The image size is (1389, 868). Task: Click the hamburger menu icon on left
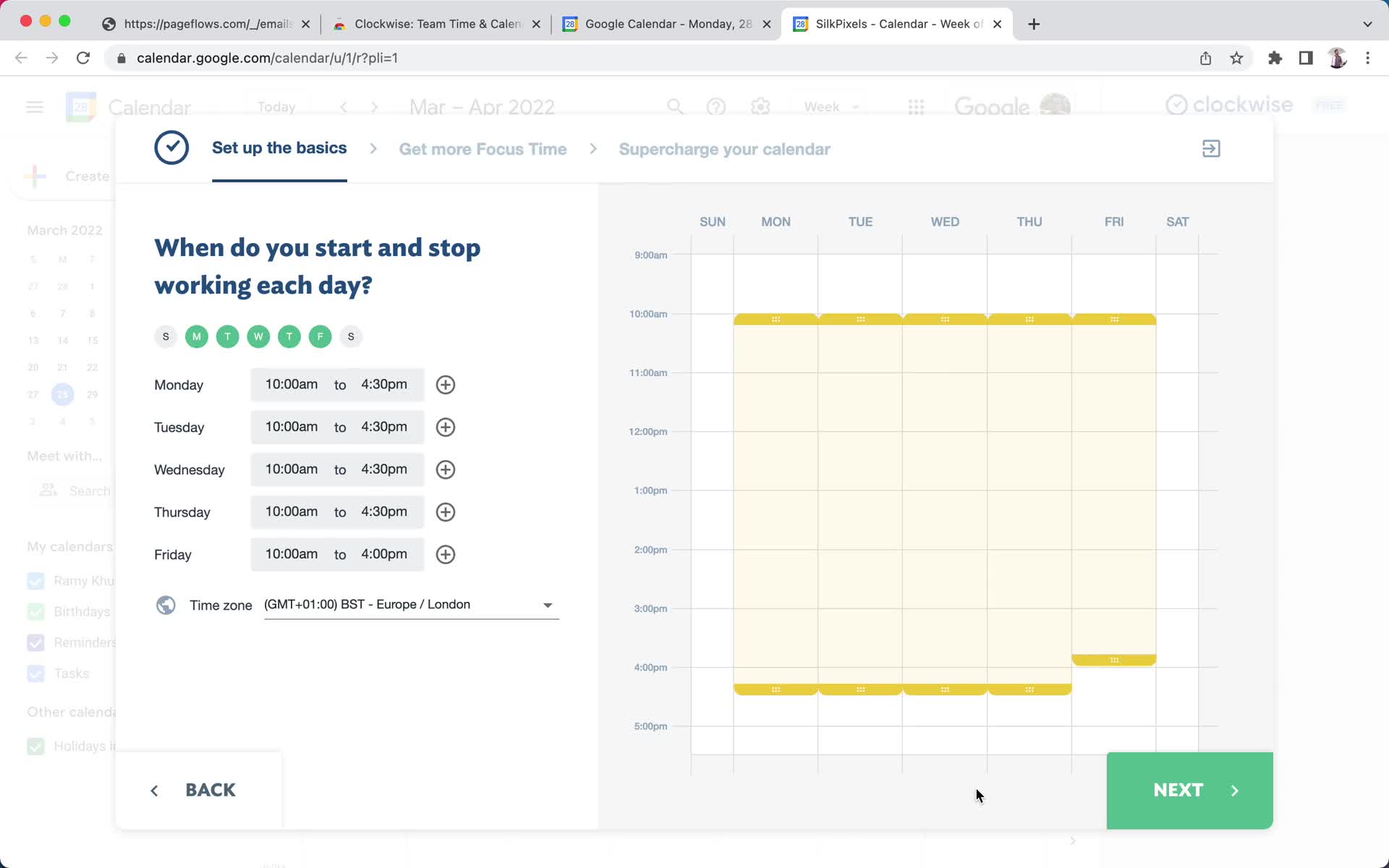pos(35,106)
